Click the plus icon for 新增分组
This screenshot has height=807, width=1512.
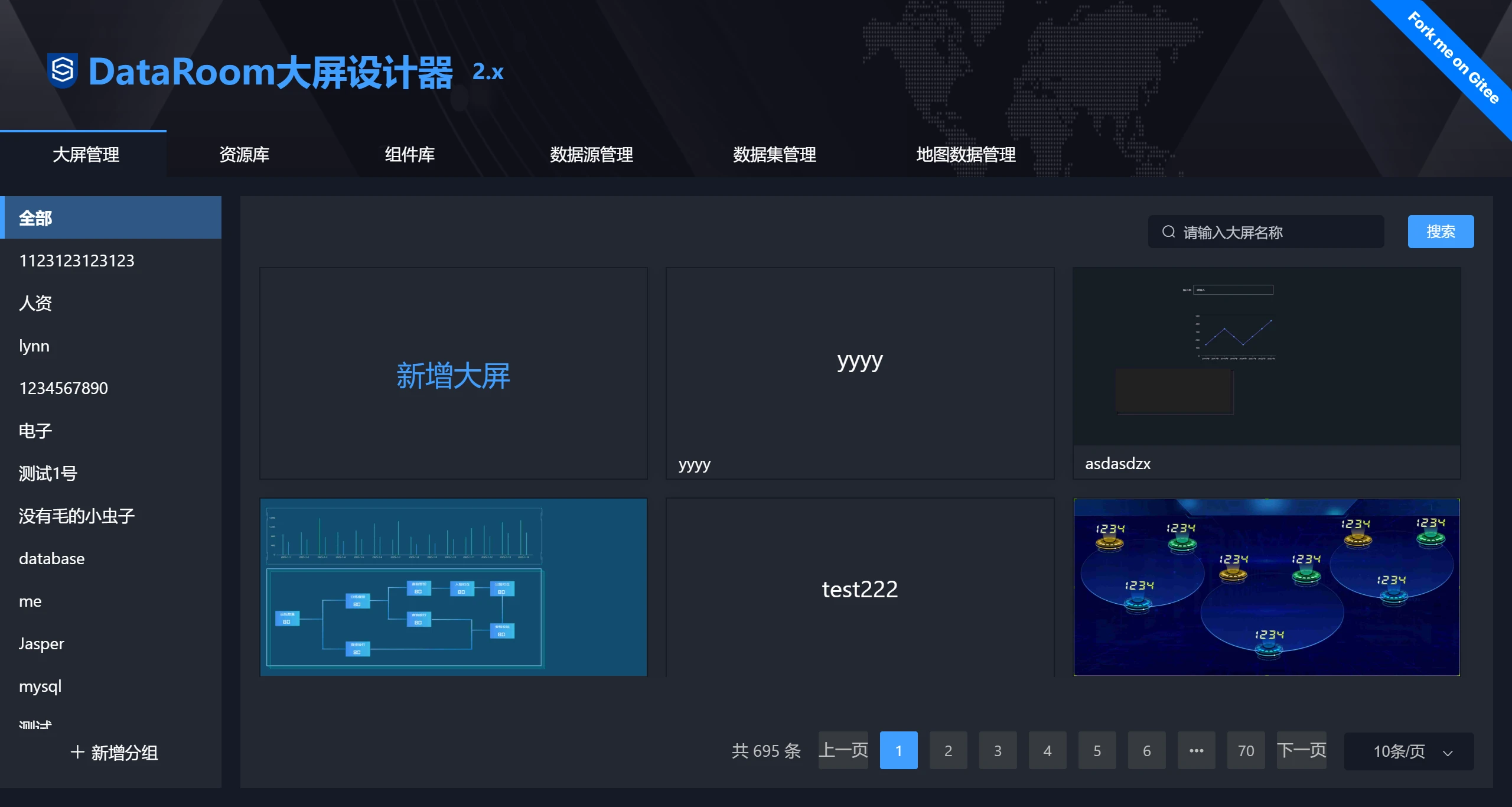pyautogui.click(x=77, y=752)
